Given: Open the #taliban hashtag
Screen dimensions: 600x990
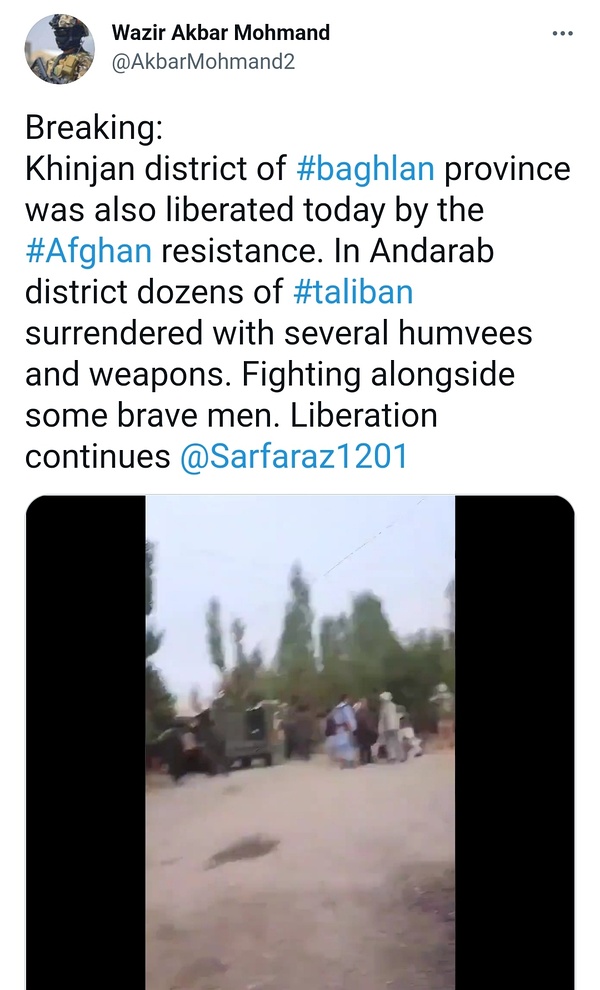Looking at the screenshot, I should pyautogui.click(x=353, y=292).
